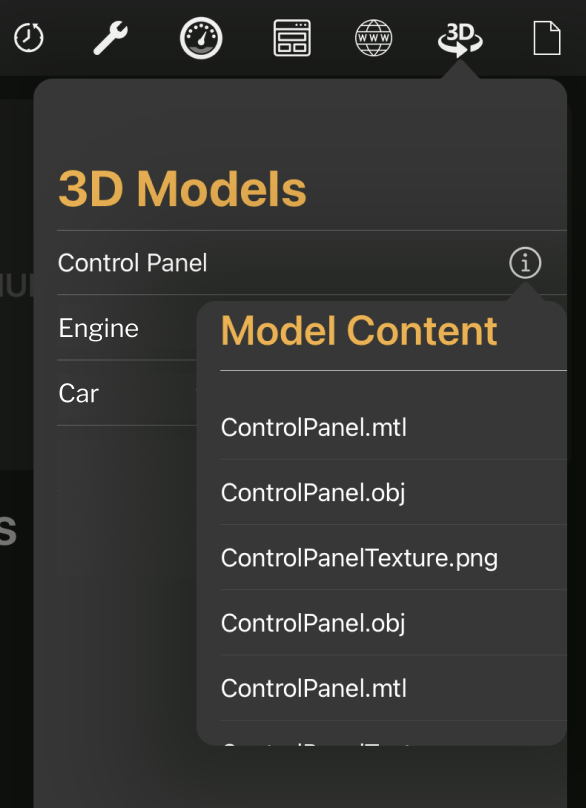
Task: Click the 3D Models popover title
Action: 182,189
